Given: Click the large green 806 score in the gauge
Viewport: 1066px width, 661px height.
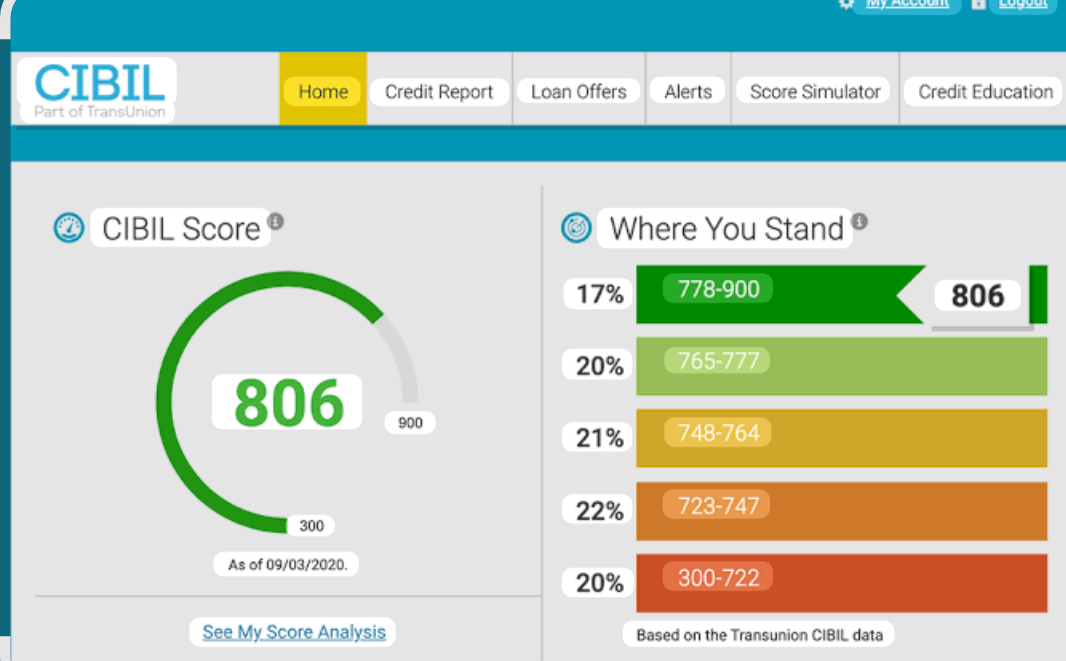Looking at the screenshot, I should [x=288, y=402].
